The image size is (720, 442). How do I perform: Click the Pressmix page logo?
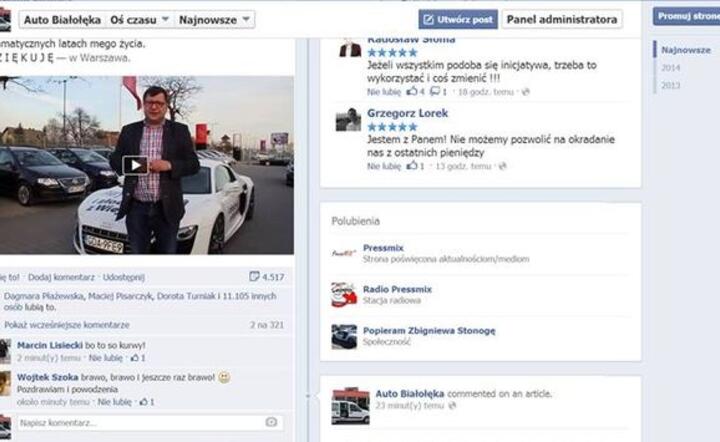tap(344, 253)
